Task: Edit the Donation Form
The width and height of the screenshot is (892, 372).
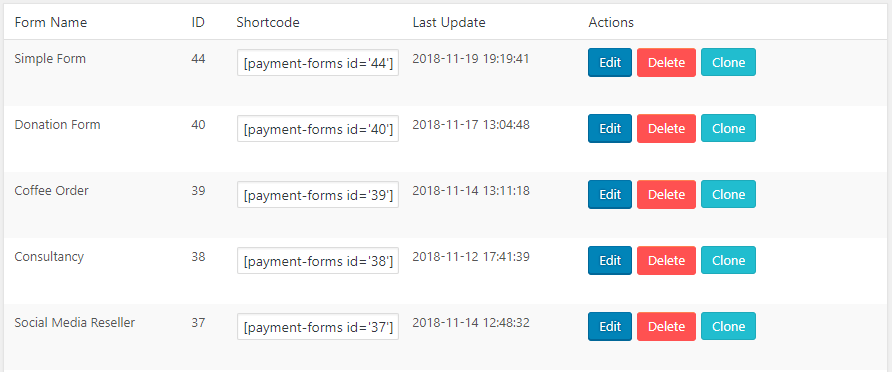Action: 610,129
